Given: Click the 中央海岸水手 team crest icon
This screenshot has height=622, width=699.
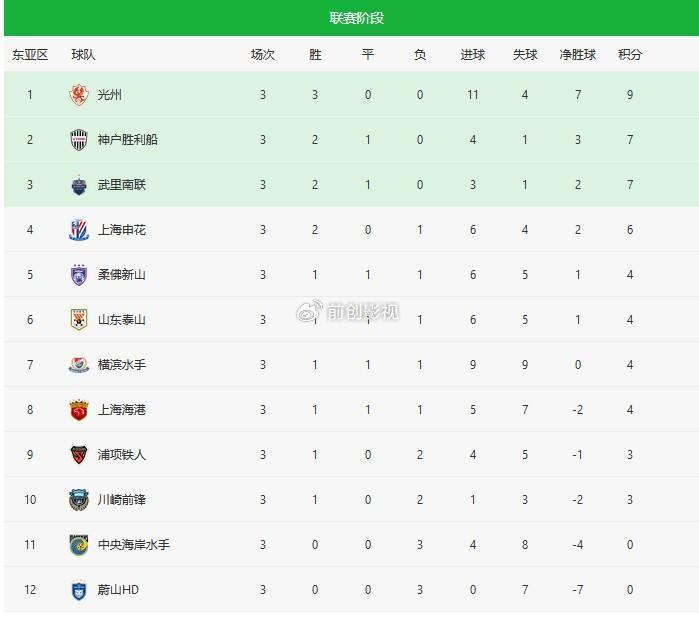Looking at the screenshot, I should [79, 545].
